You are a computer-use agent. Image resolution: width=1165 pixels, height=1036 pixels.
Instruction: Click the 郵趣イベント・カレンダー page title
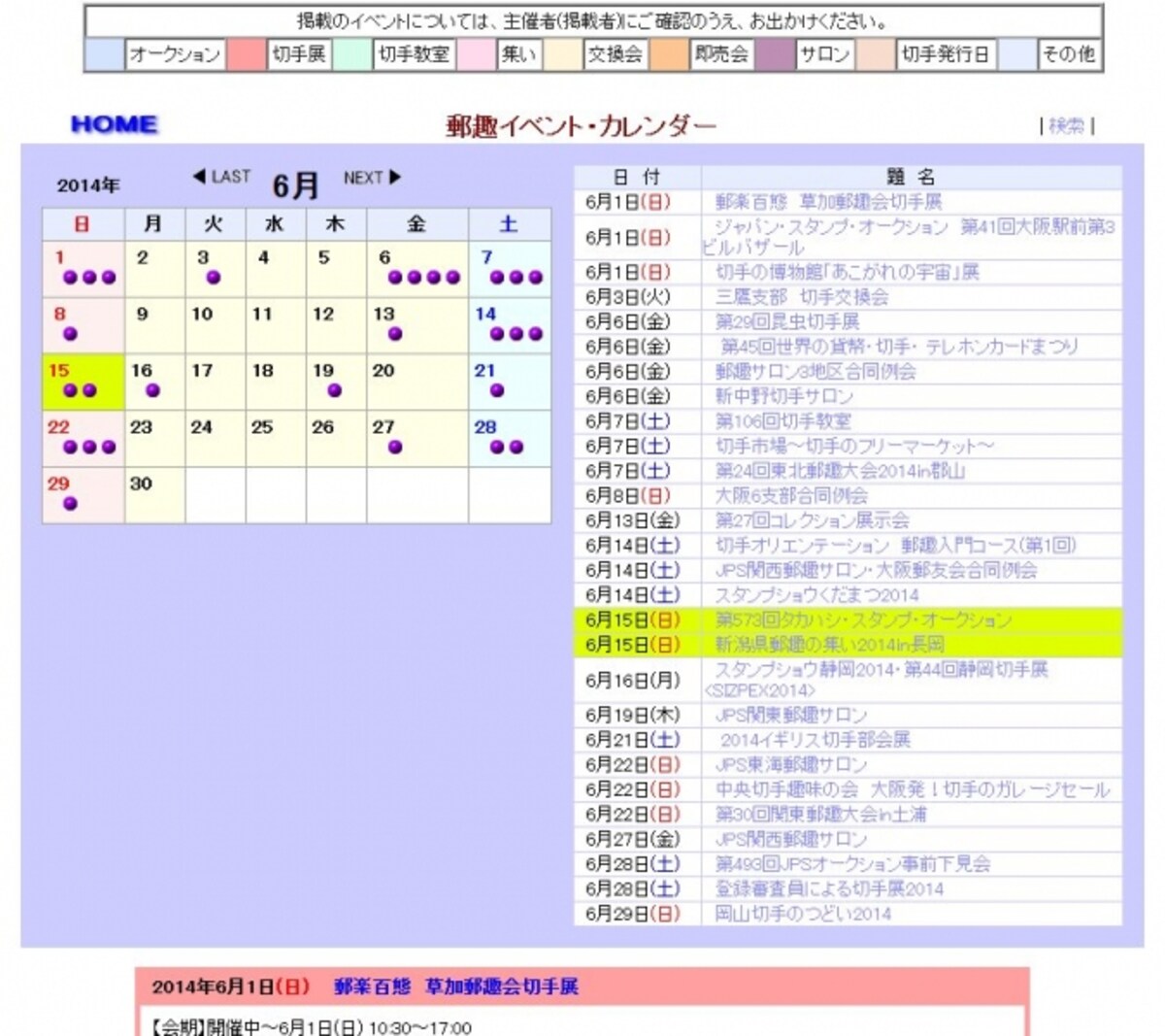point(581,126)
